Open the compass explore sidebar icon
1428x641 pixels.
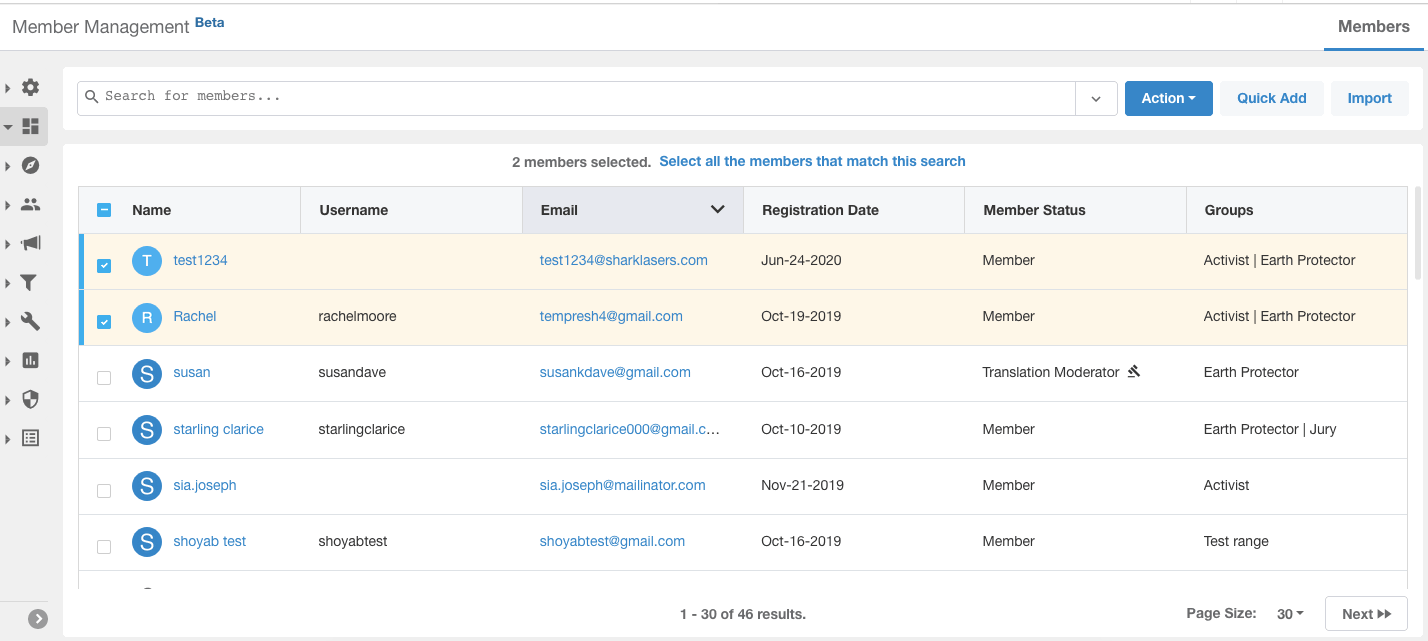tap(30, 166)
